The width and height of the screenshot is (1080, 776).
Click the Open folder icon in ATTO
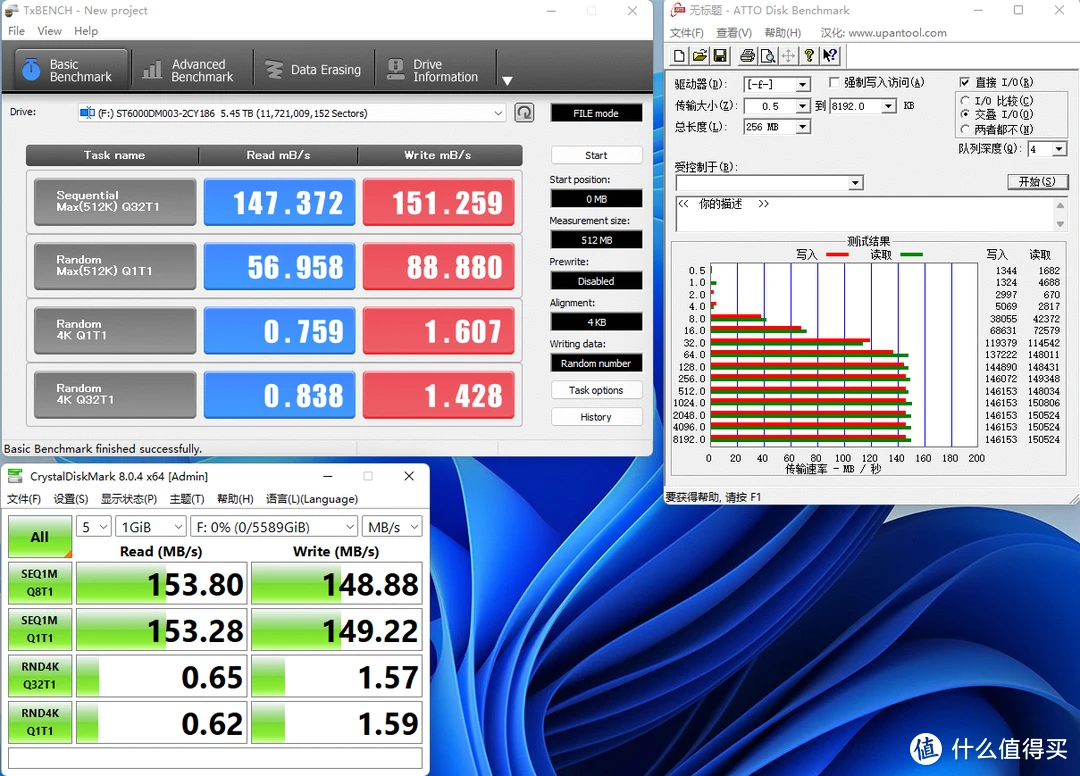coord(700,56)
